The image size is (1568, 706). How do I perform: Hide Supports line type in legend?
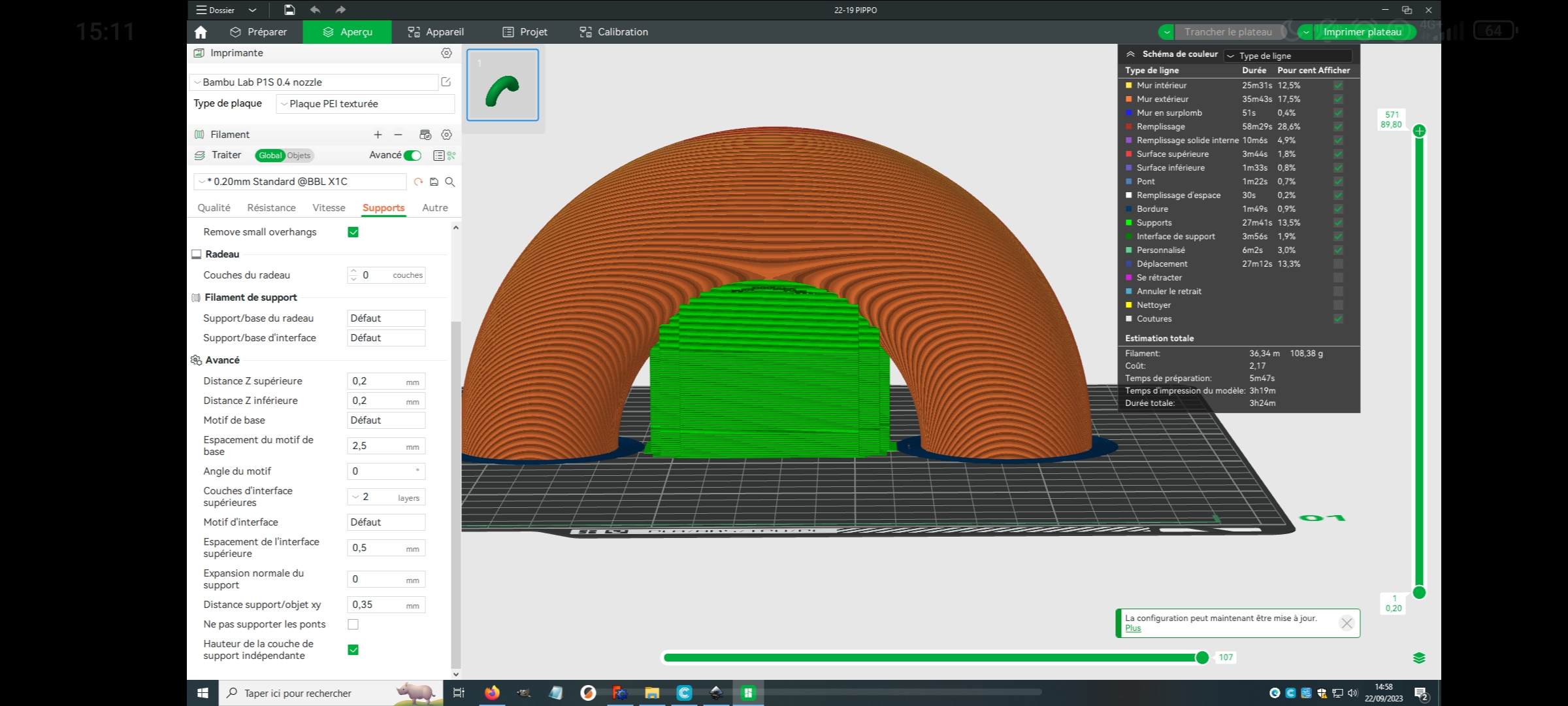click(x=1338, y=223)
